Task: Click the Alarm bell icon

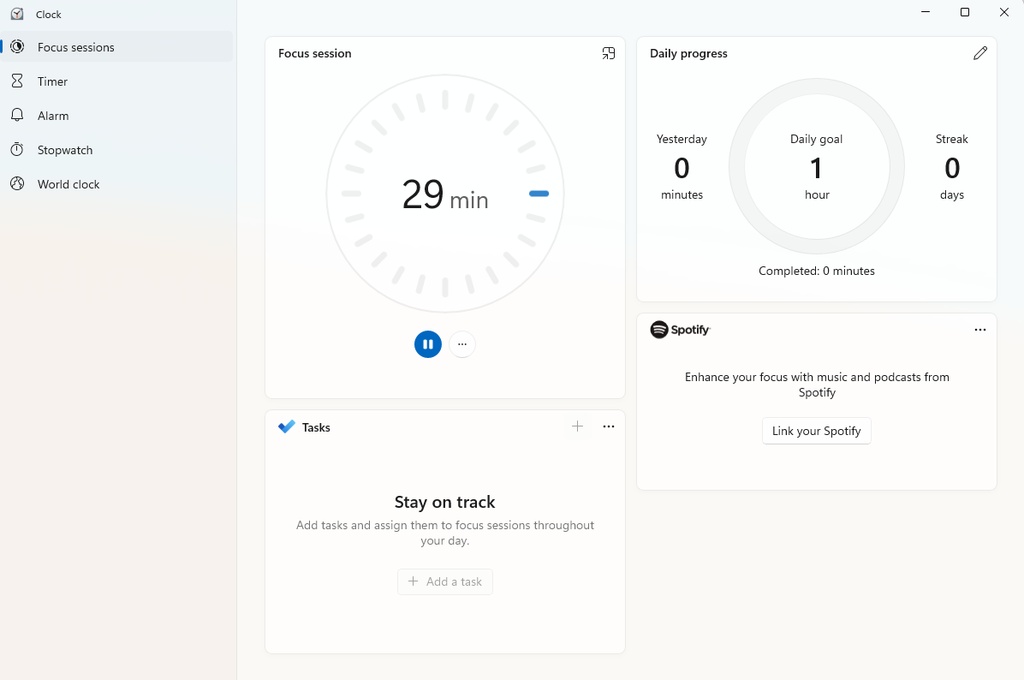Action: tap(18, 115)
